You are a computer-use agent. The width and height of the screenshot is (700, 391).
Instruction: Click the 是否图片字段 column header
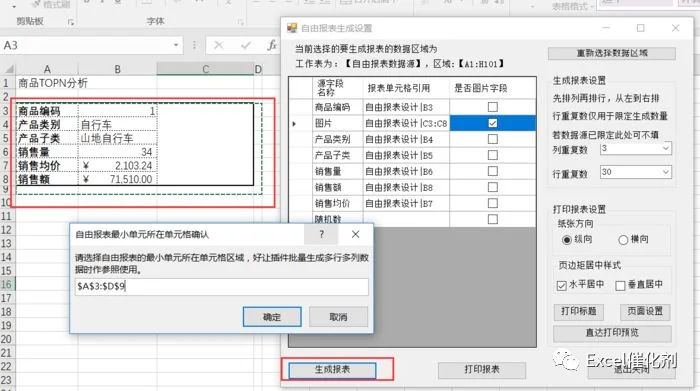point(492,88)
